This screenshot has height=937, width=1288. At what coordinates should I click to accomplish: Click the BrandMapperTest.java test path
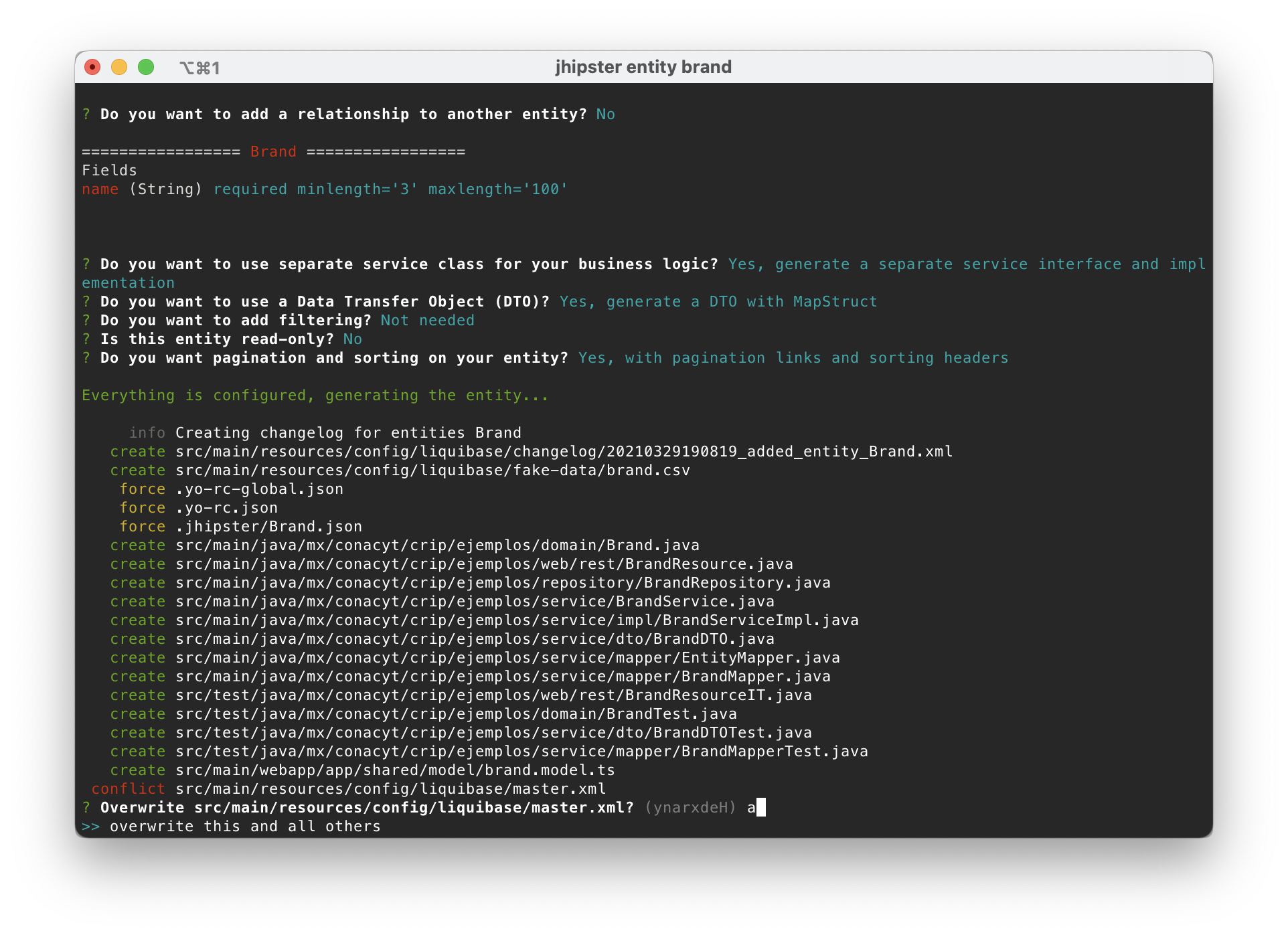(x=522, y=752)
